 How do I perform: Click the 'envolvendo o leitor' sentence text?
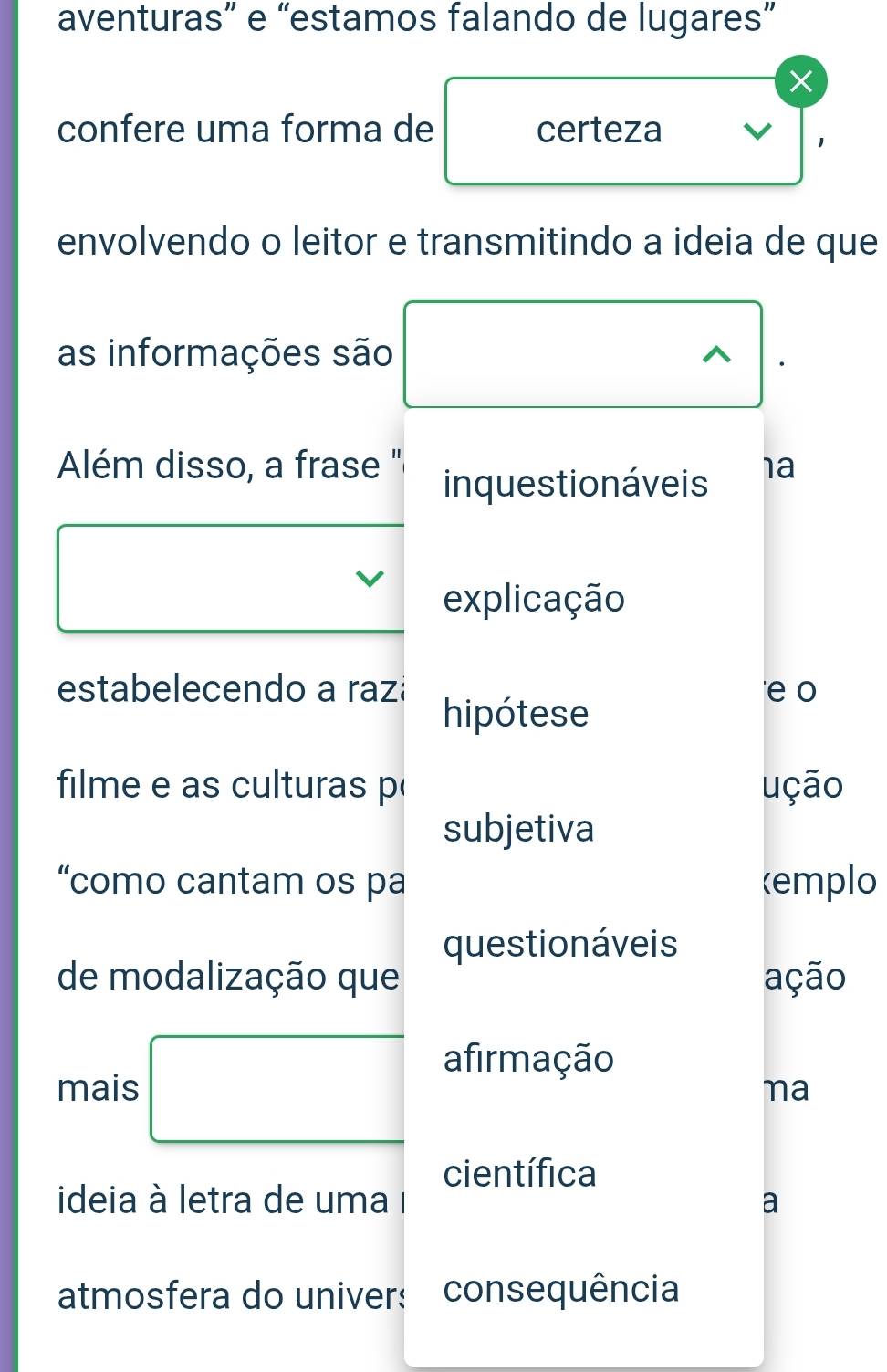466,242
